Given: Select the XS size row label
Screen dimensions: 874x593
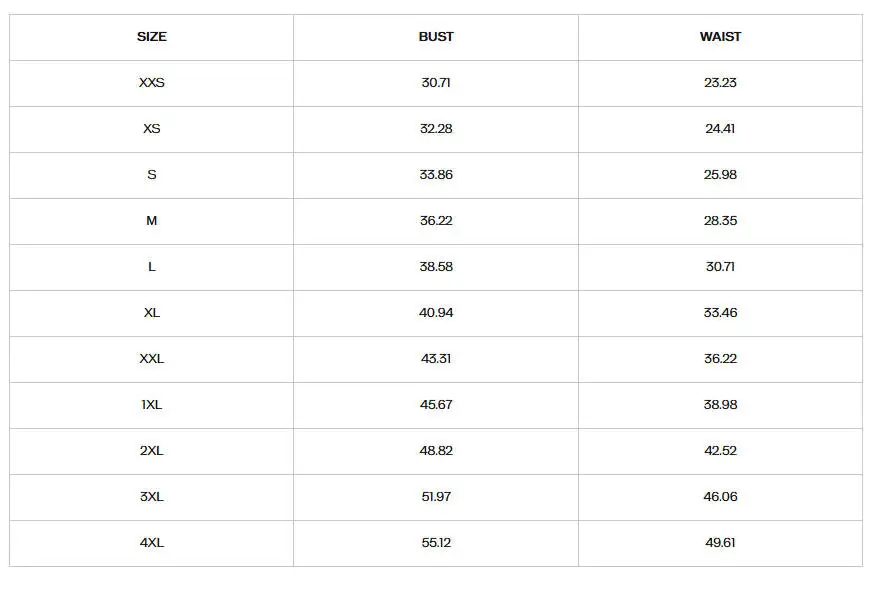Looking at the screenshot, I should pyautogui.click(x=152, y=129).
